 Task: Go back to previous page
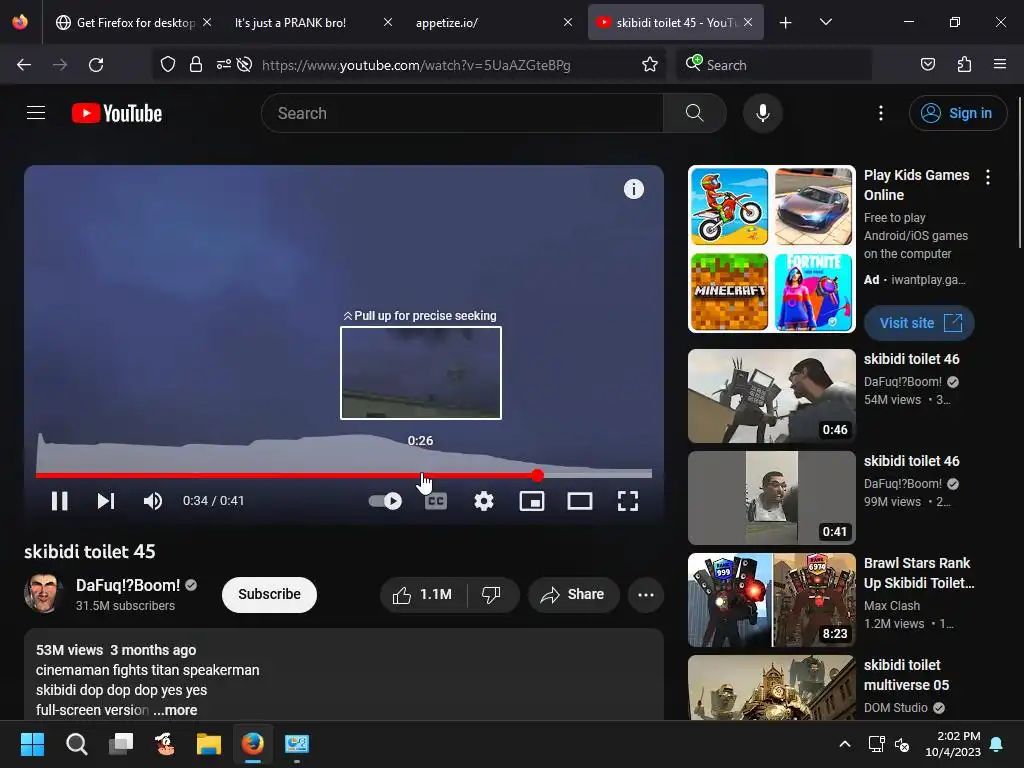coord(24,65)
